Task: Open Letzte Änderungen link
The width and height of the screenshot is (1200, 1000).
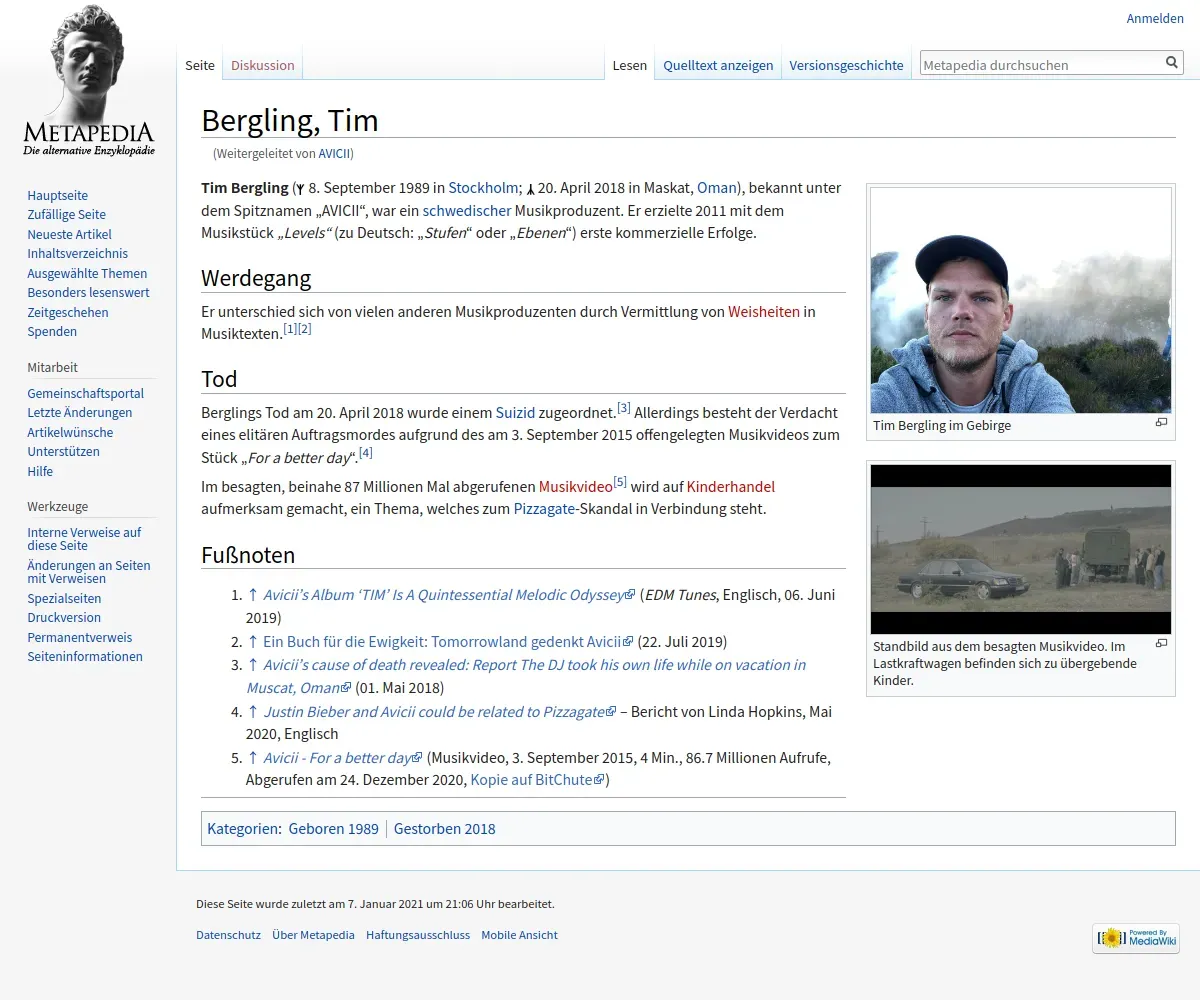Action: tap(80, 413)
